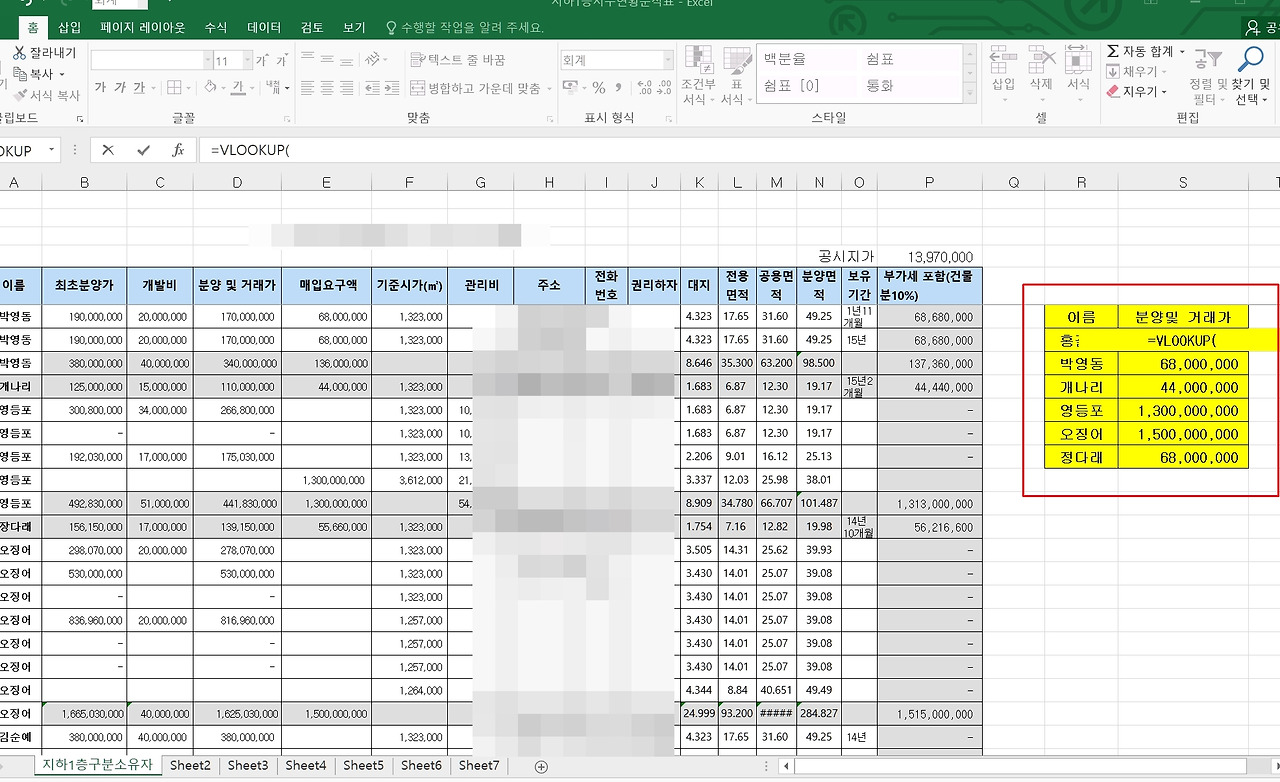Click the Cut (잘라내기) scissors button
The image size is (1280, 782).
tap(44, 53)
